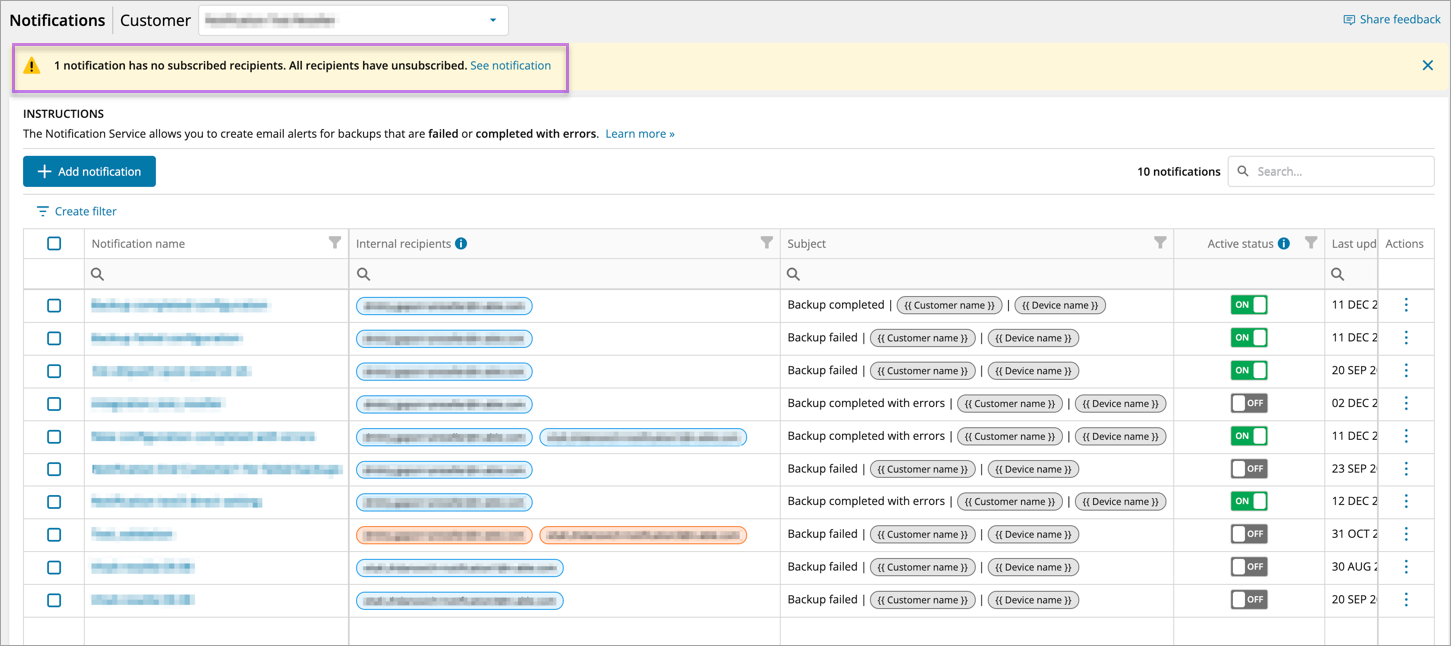Tick the checkbox for the Backup completed row
The width and height of the screenshot is (1451, 646).
click(54, 305)
